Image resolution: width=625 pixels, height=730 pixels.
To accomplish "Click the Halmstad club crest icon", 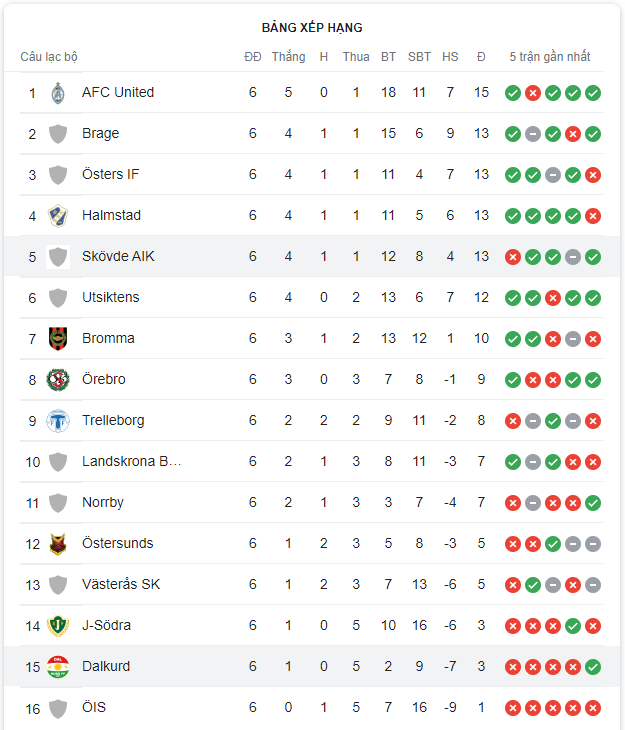I will [58, 216].
